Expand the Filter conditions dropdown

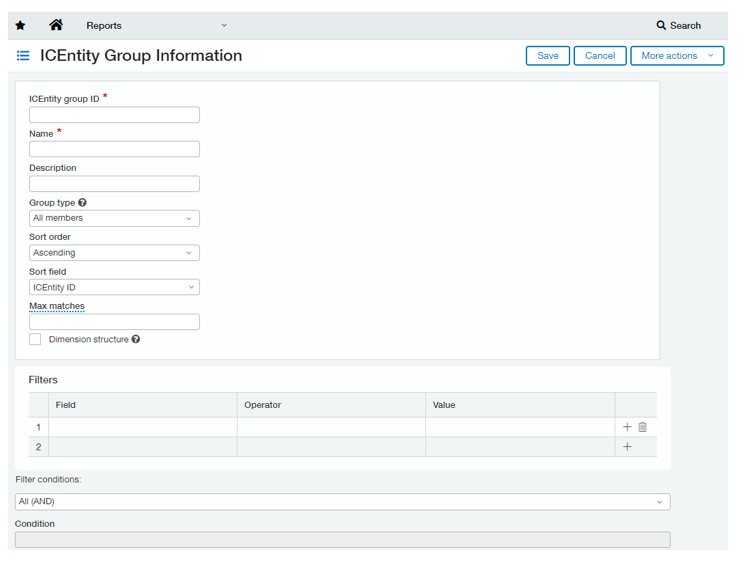pos(342,502)
